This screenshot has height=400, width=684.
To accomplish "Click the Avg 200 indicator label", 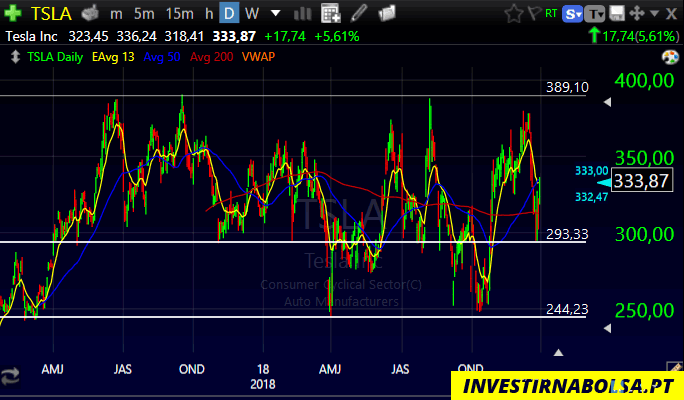I will [x=212, y=57].
